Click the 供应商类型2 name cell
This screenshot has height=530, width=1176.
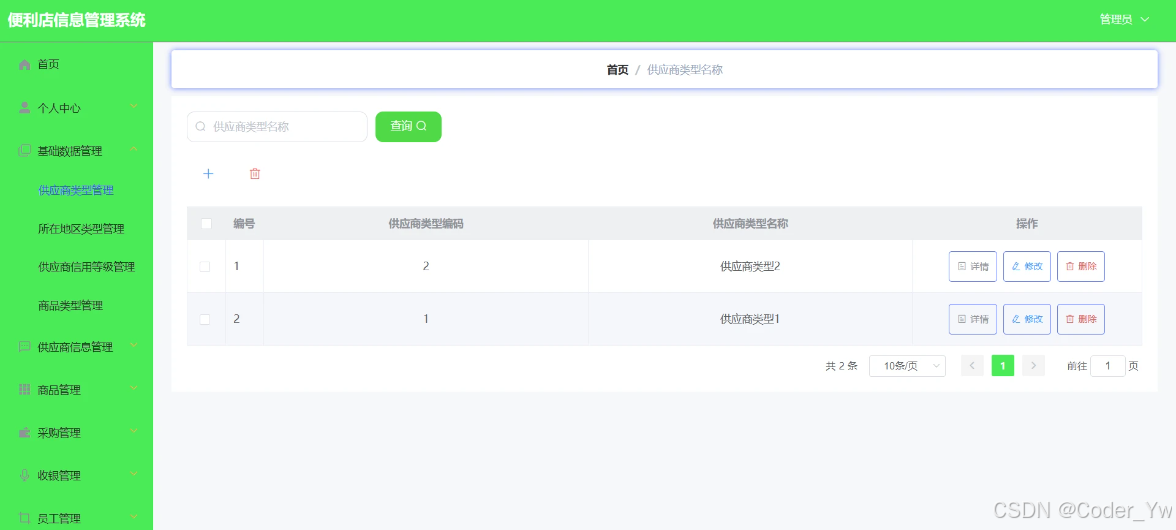click(750, 266)
